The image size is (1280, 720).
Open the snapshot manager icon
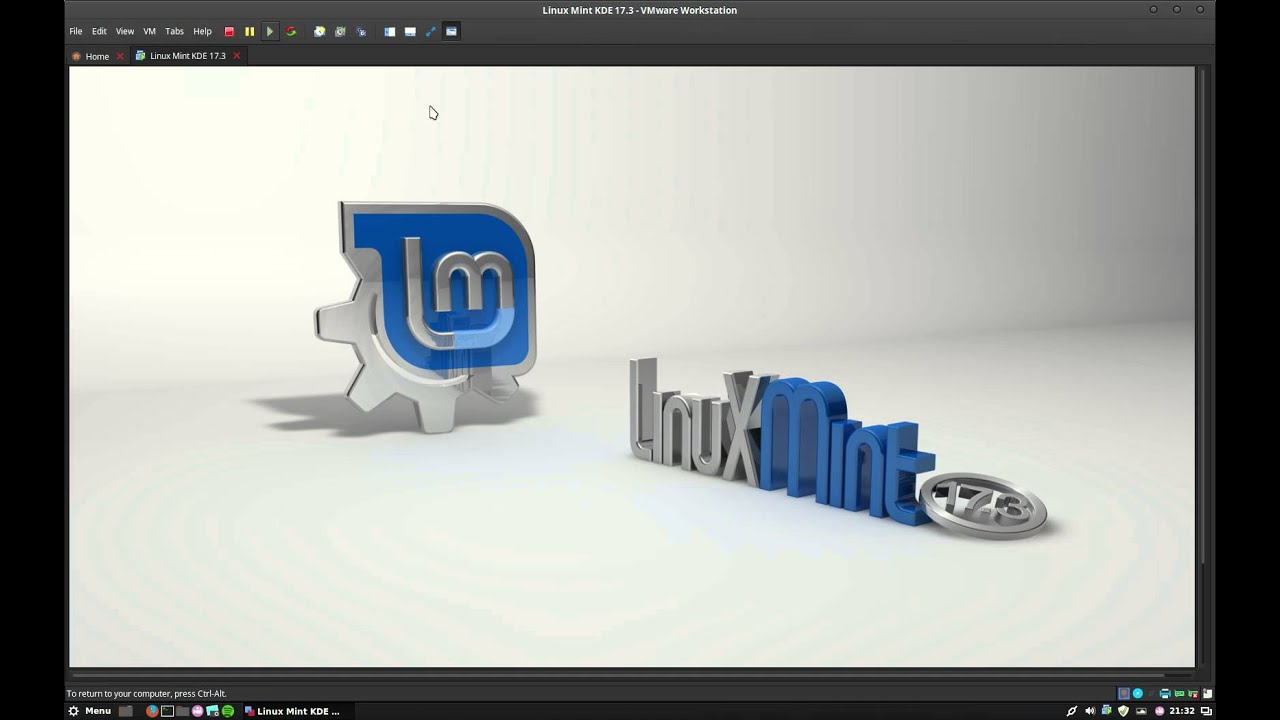(x=361, y=31)
